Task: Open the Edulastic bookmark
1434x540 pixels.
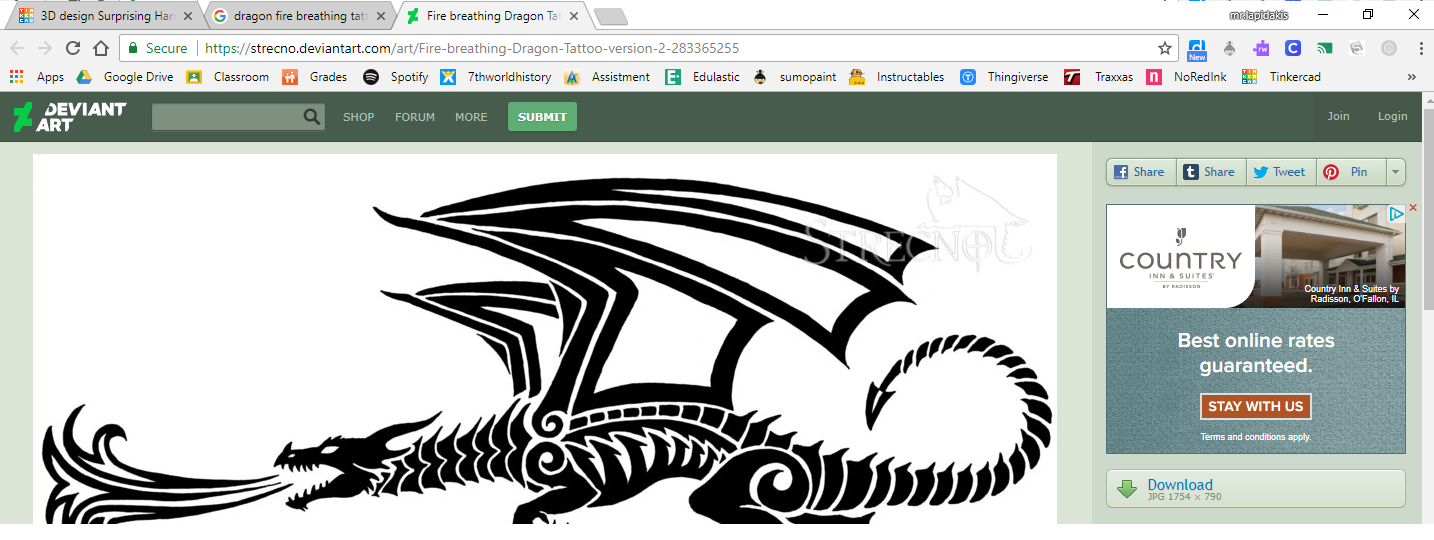Action: tap(703, 77)
